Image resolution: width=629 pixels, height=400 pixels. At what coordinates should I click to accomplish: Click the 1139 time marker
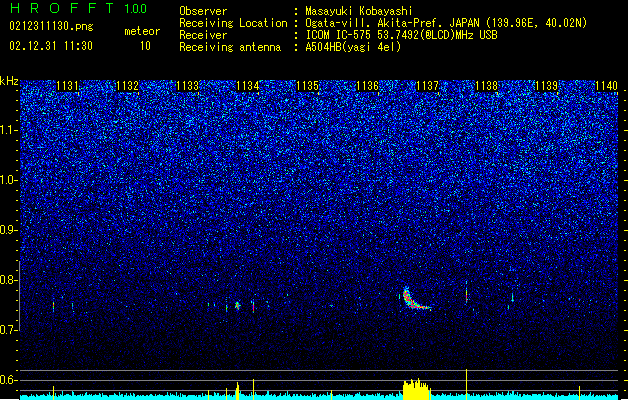(x=547, y=86)
